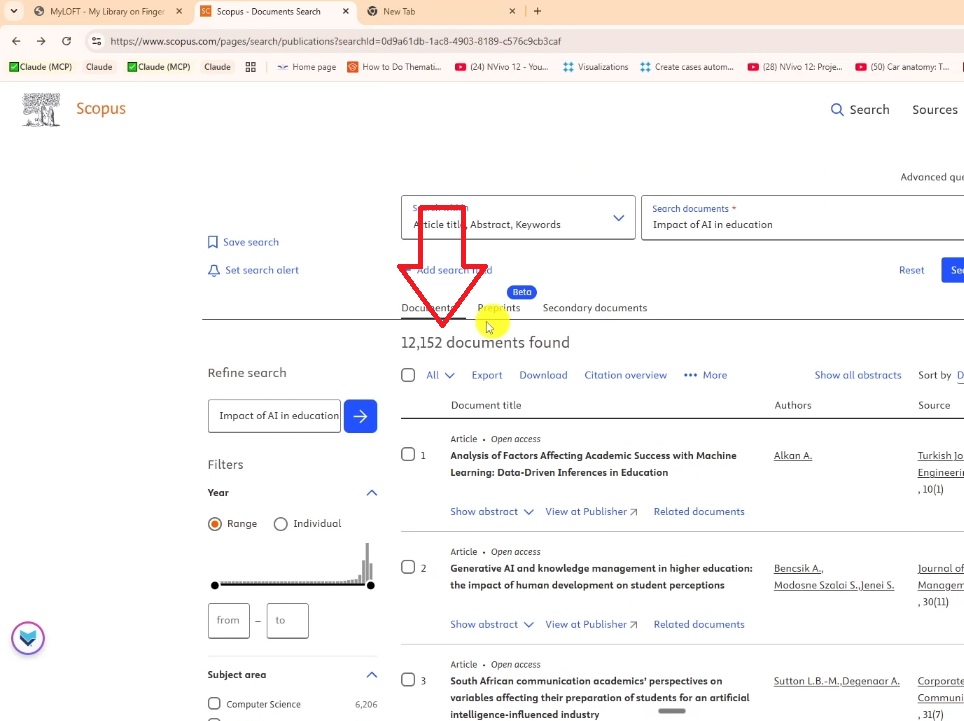Click the left year range slider handle
The height and width of the screenshot is (721, 964).
[215, 585]
